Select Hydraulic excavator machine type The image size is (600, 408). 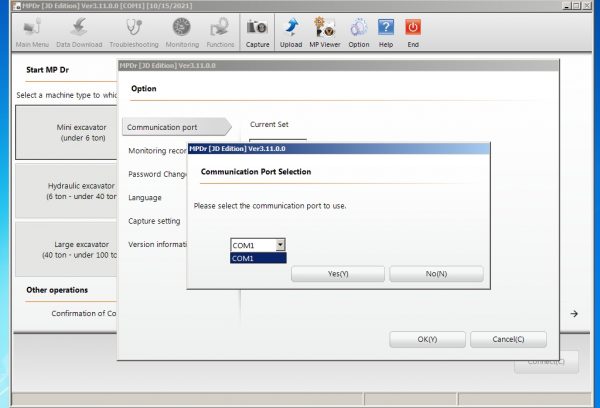(x=66, y=191)
